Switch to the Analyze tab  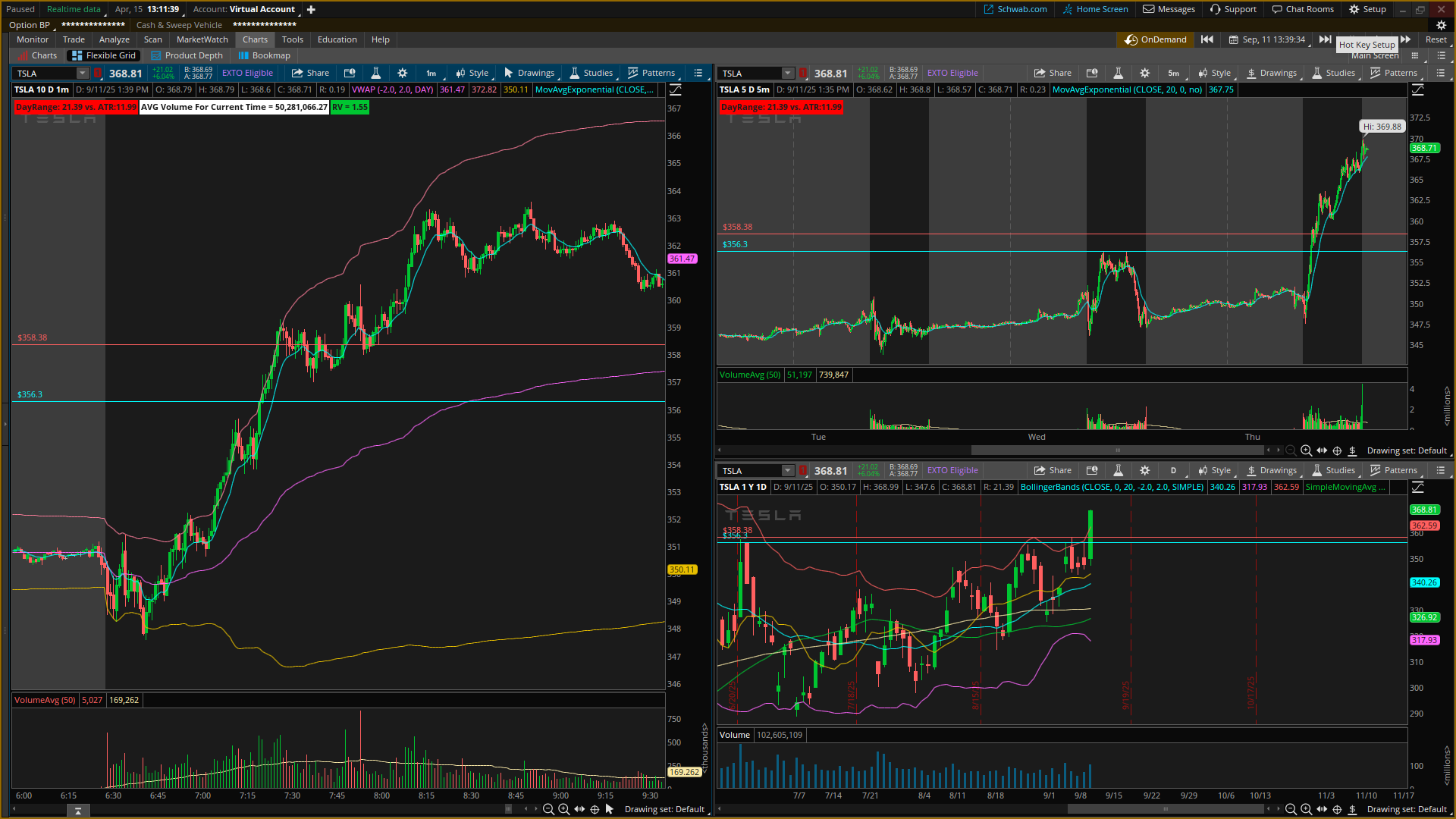[115, 39]
